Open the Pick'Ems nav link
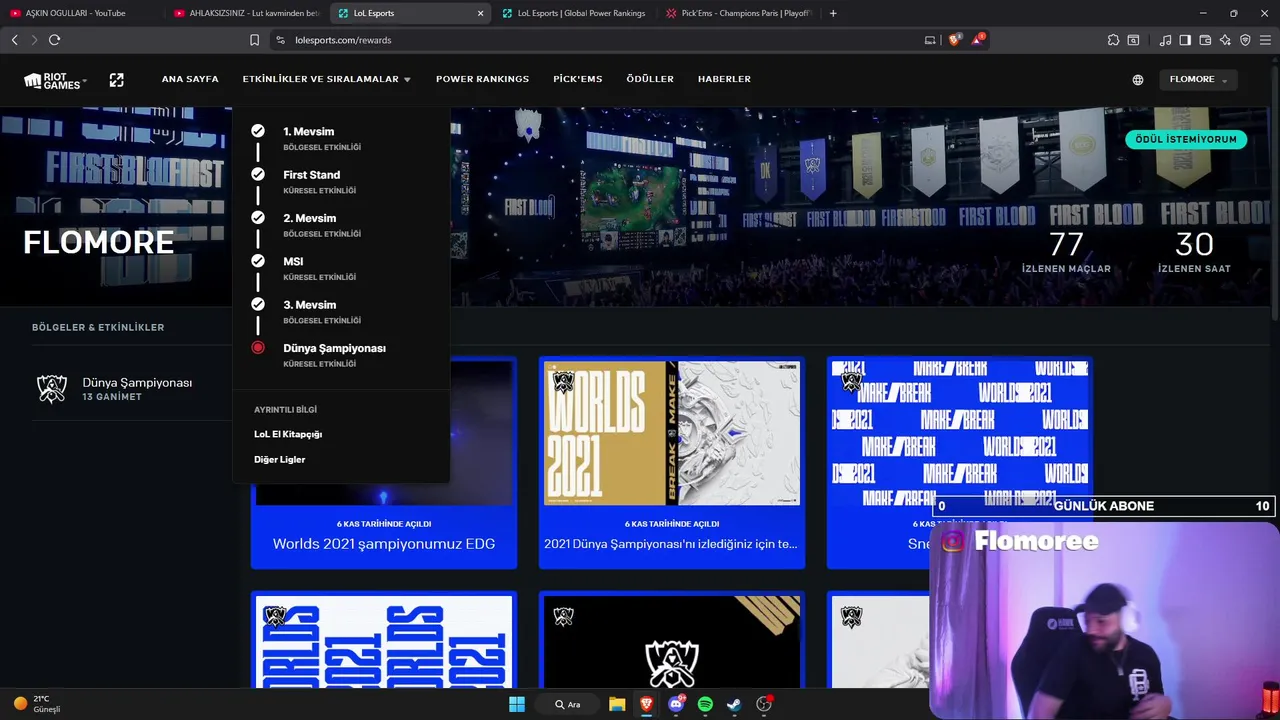1280x720 pixels. (x=578, y=79)
